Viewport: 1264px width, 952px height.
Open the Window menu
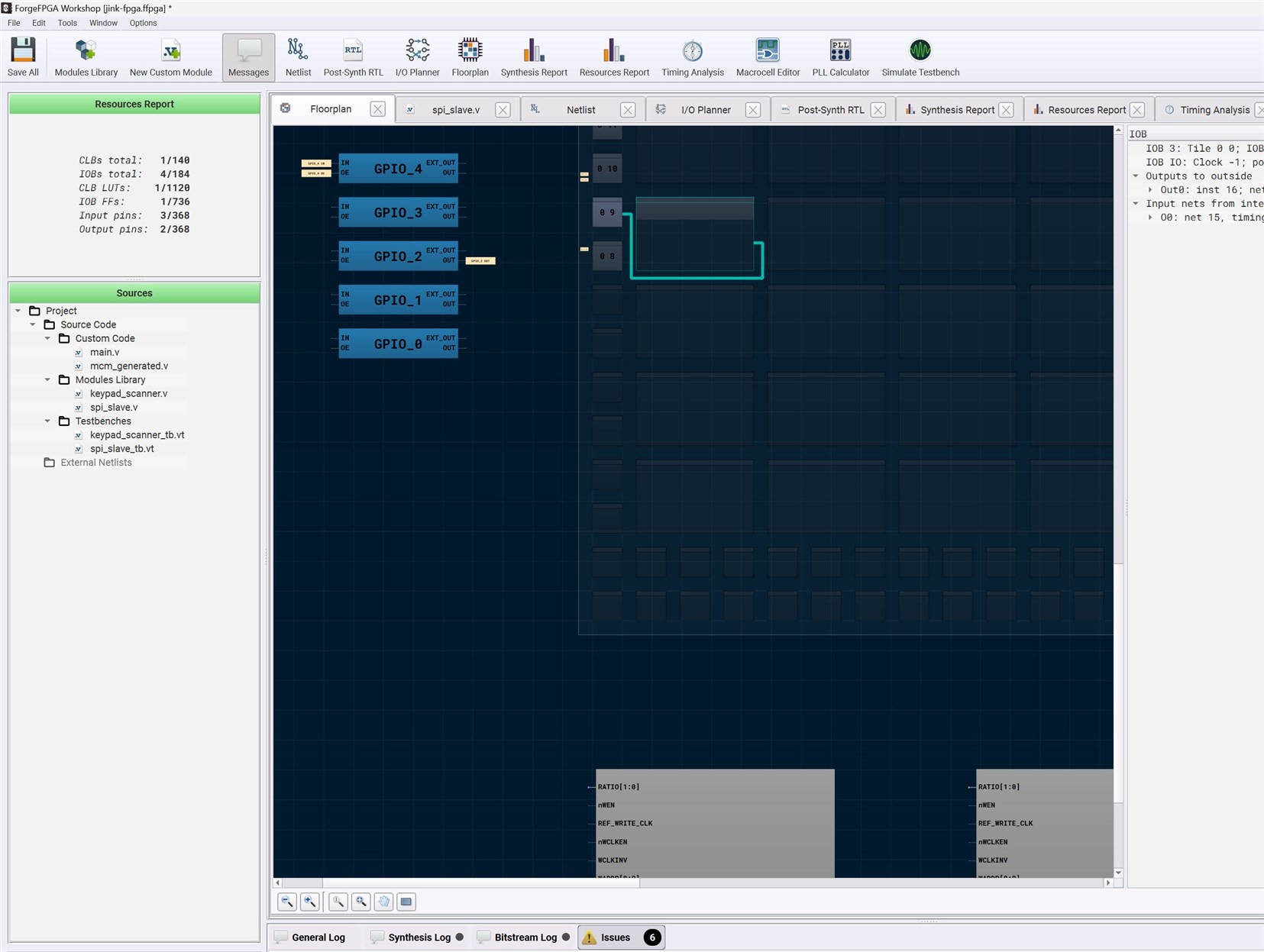[x=103, y=23]
